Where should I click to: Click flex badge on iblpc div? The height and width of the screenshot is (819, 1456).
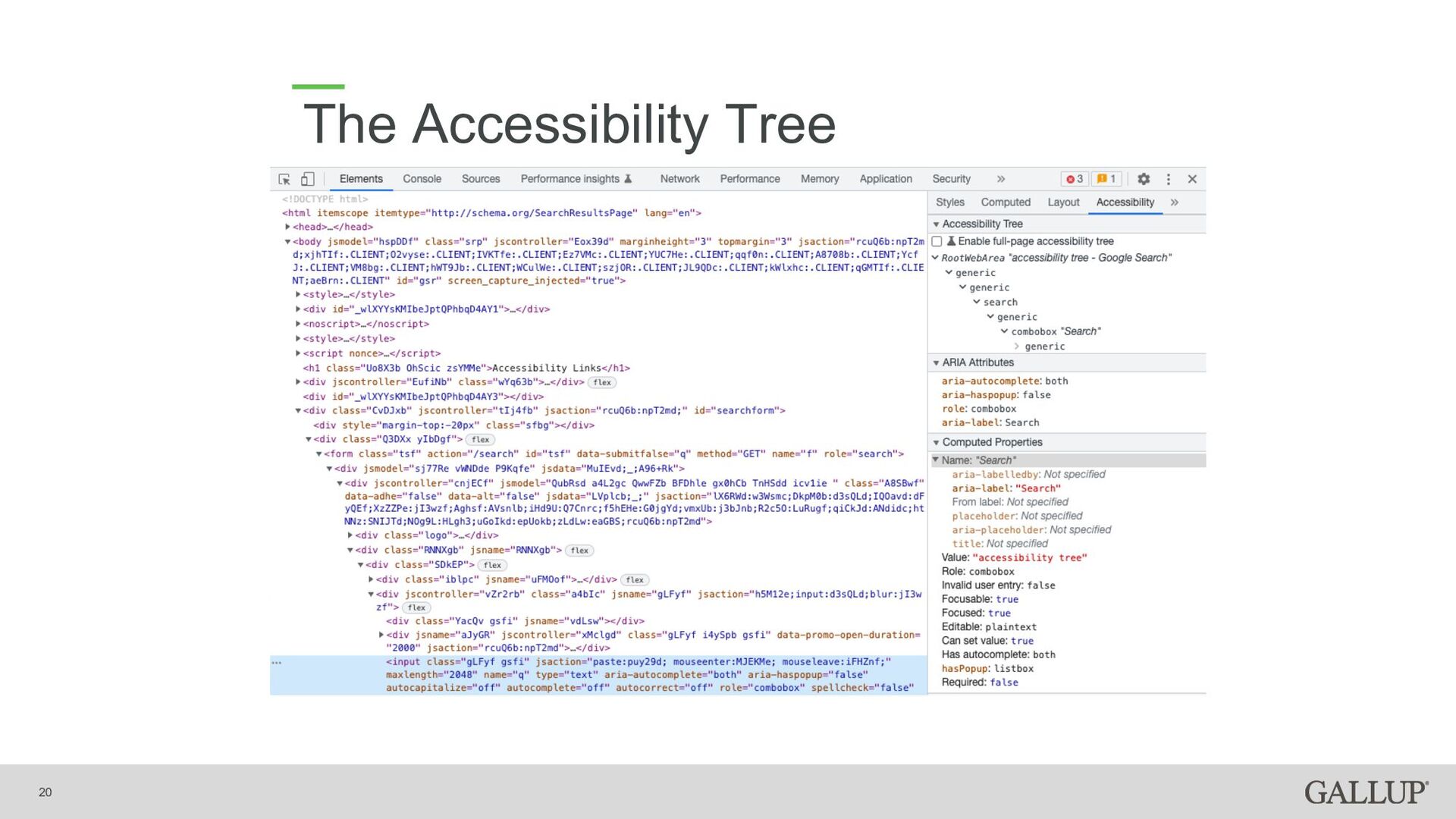(635, 579)
